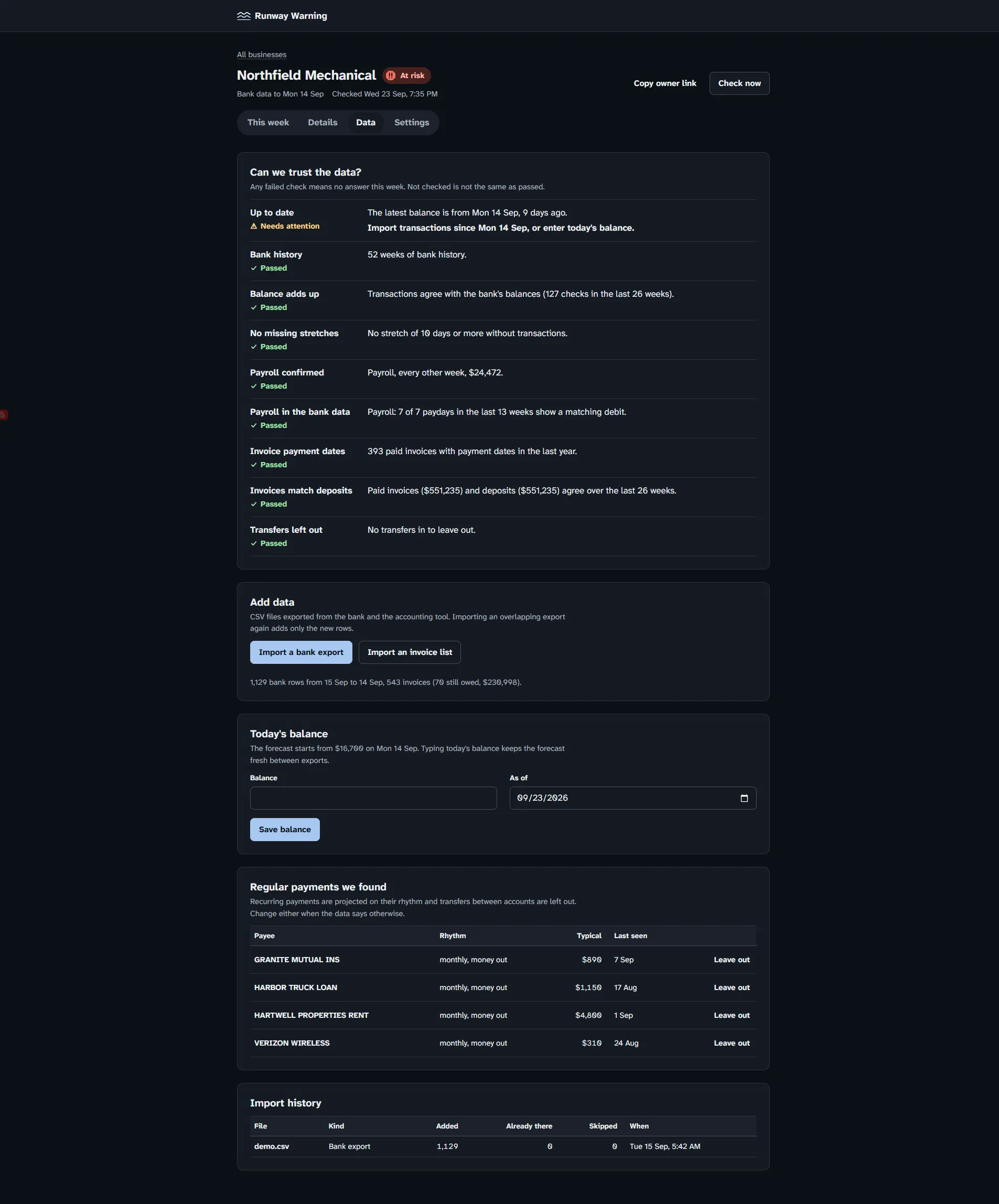This screenshot has height=1204, width=999.
Task: Click the $4,800 typical amount
Action: pyautogui.click(x=588, y=1015)
